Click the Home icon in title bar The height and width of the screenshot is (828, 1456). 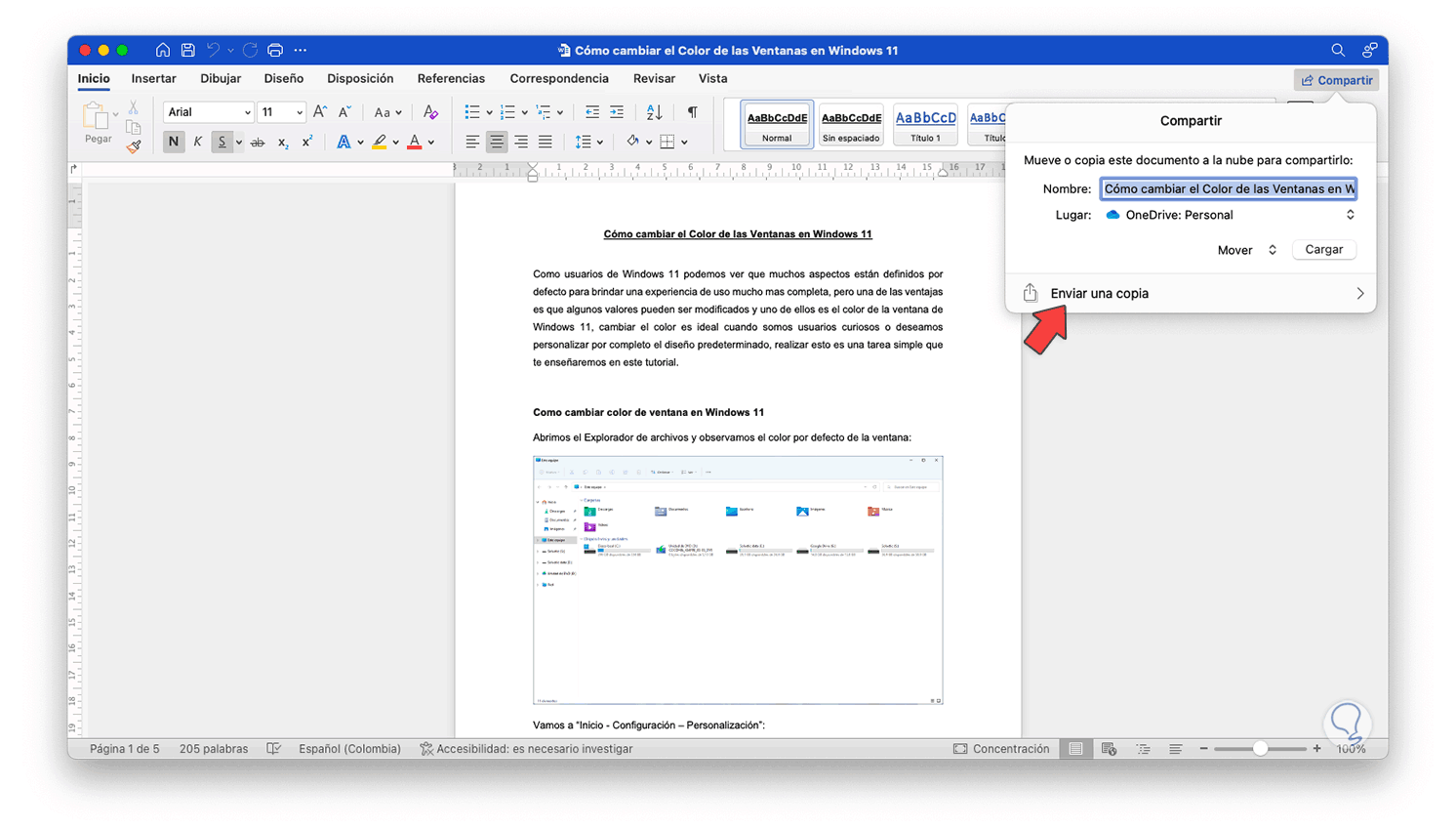[163, 50]
